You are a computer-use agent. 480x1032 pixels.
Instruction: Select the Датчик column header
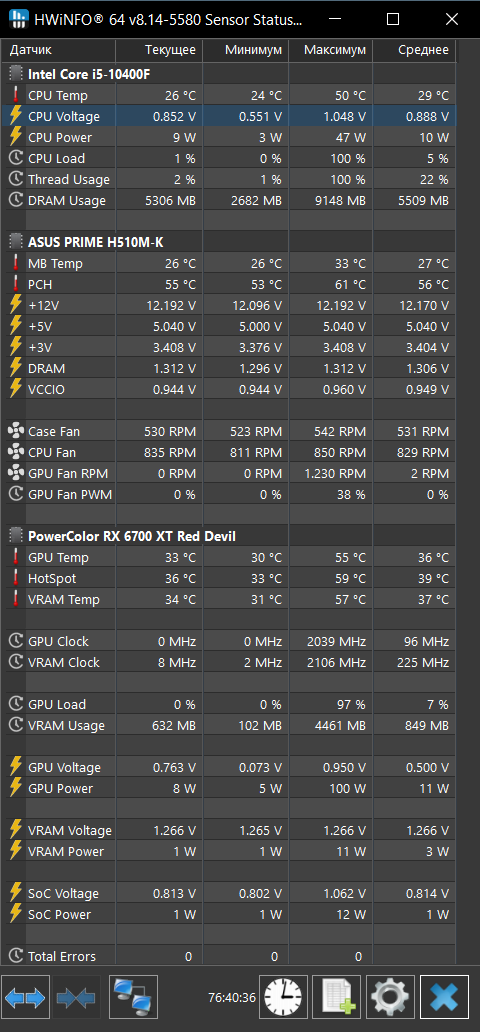(x=60, y=50)
